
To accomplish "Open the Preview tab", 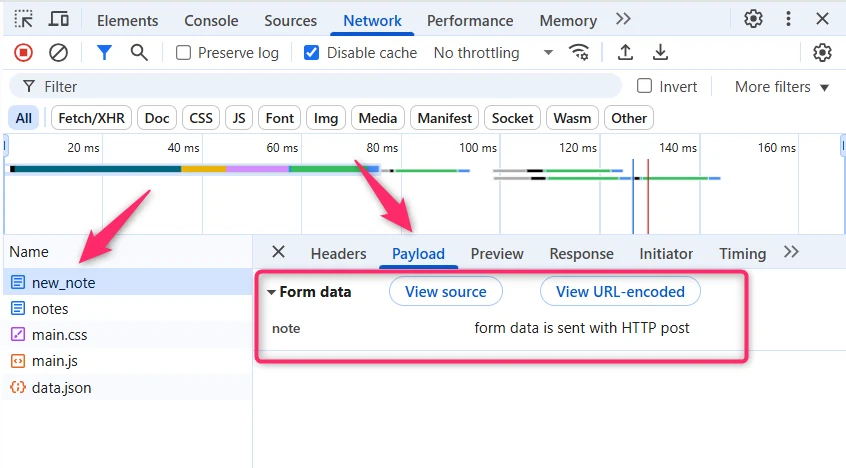I will coord(497,254).
